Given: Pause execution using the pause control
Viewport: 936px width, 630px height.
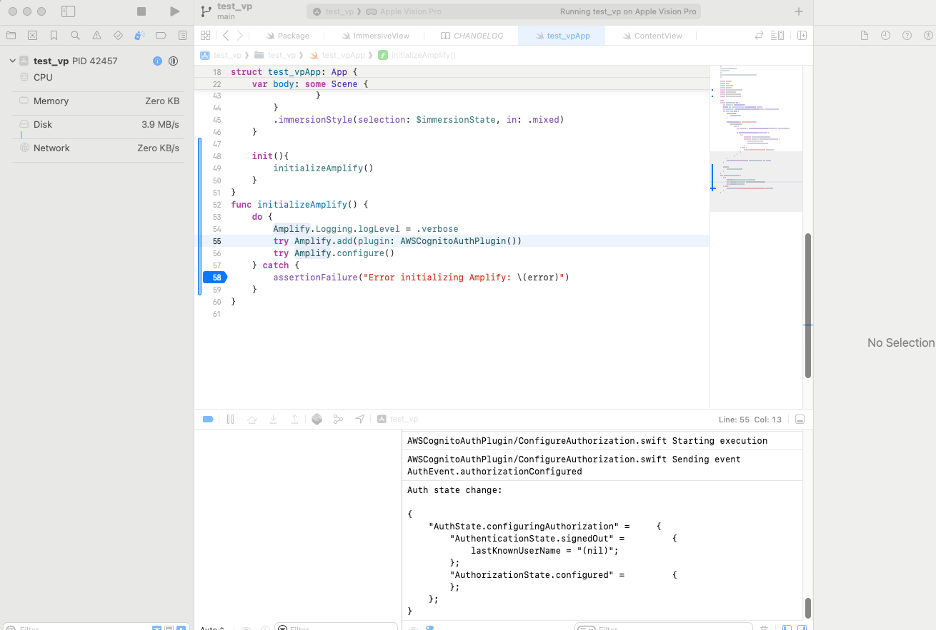Looking at the screenshot, I should pyautogui.click(x=230, y=419).
